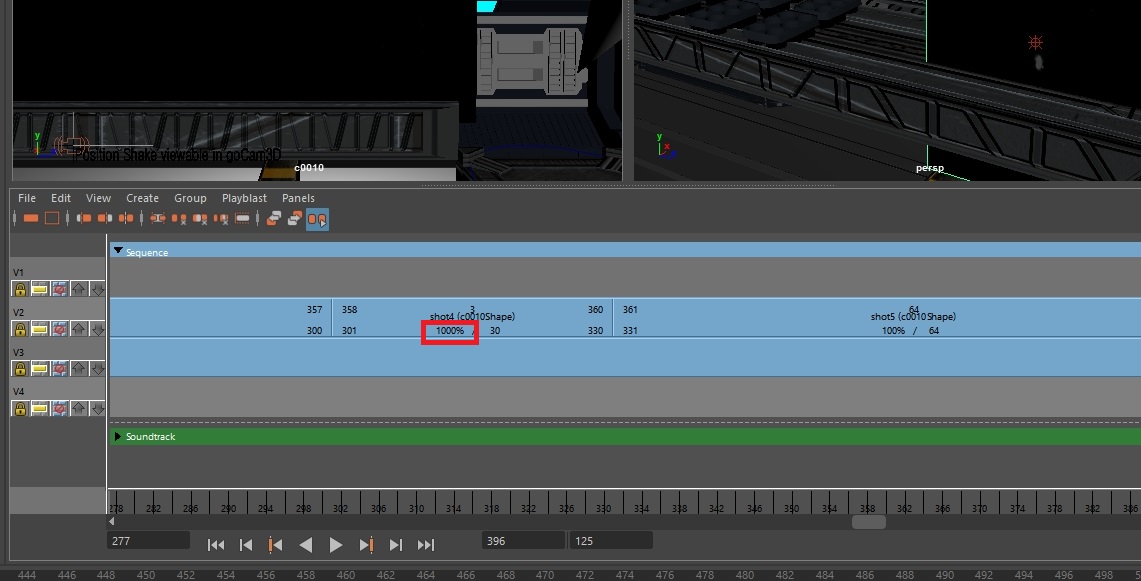Collapse the Sequence track section
Screen dimensions: 1141x581
[x=118, y=251]
